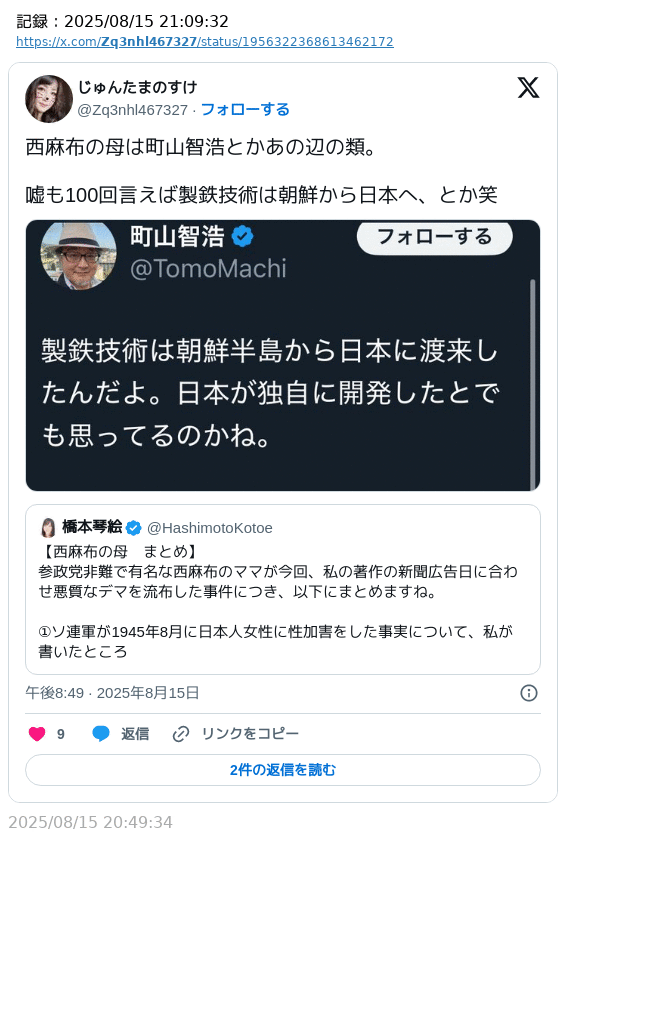The image size is (660, 1021).
Task: Click リンクをコピー text
Action: tap(250, 734)
